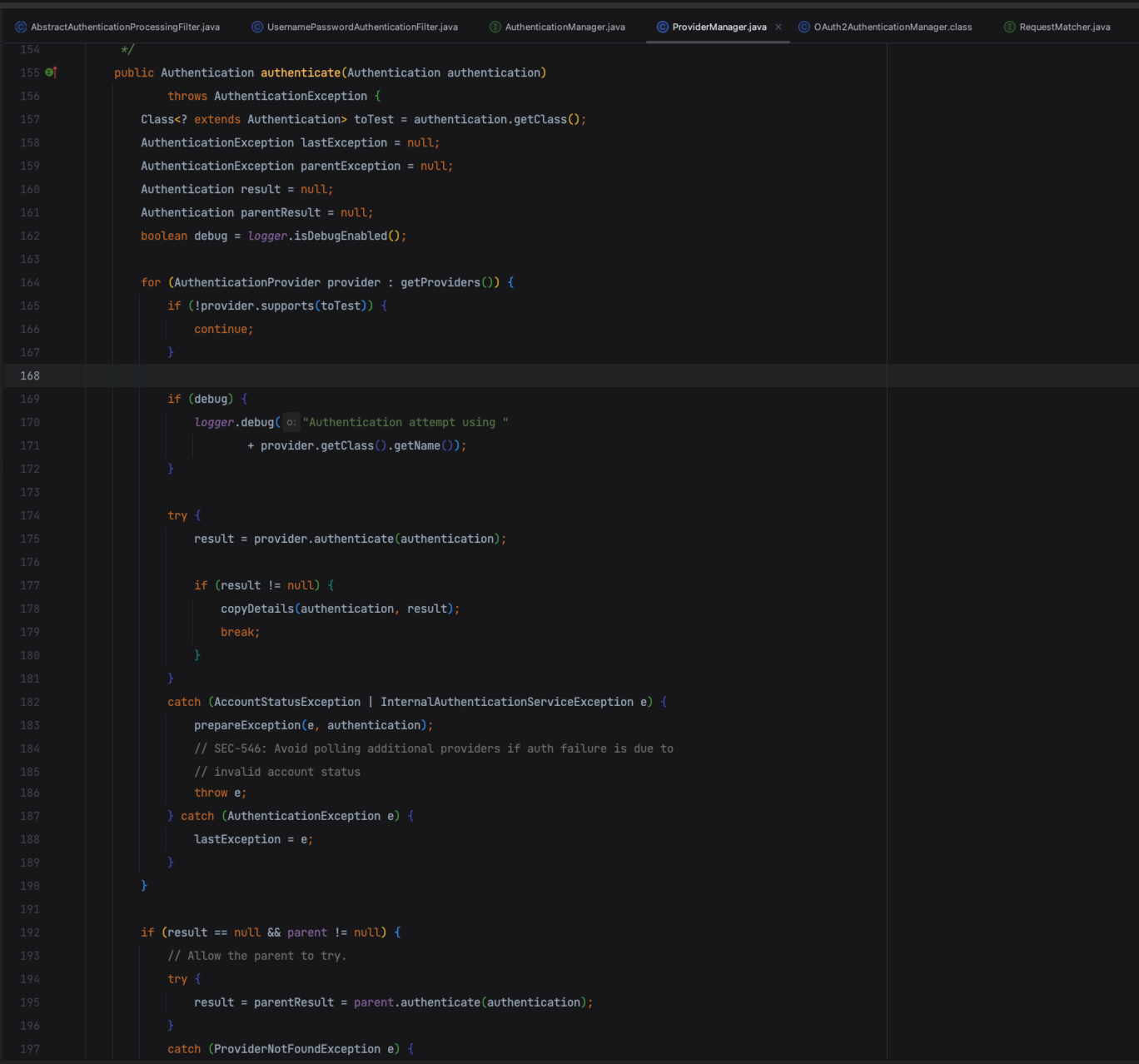
Task: Click the class icon on UsernamePasswordAuthenticationFilter.java tab
Action: click(x=257, y=27)
